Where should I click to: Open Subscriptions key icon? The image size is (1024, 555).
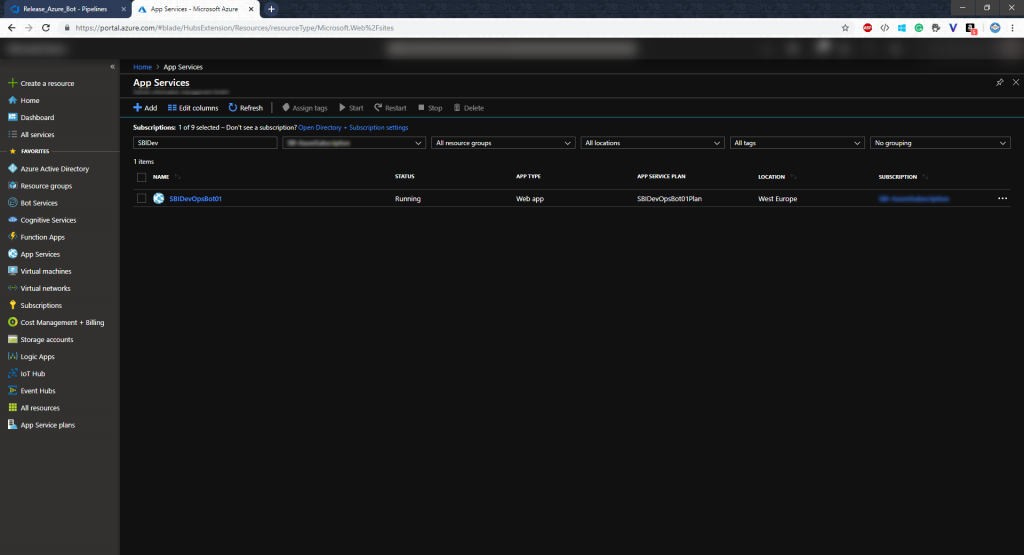(x=12, y=305)
